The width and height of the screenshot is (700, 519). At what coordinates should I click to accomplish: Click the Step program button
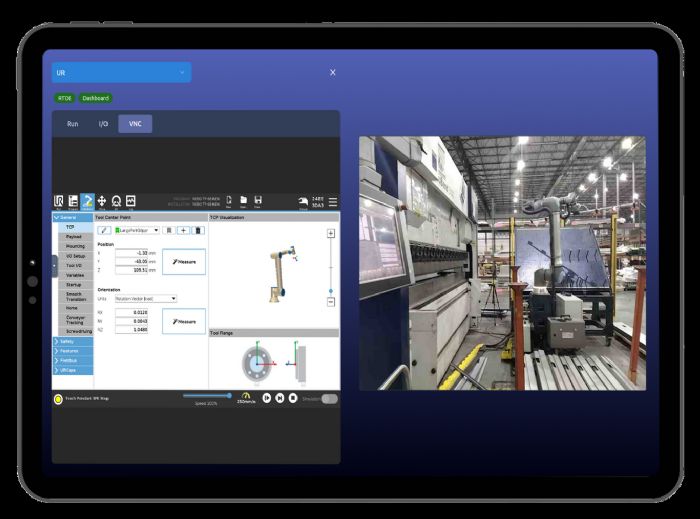pos(280,398)
